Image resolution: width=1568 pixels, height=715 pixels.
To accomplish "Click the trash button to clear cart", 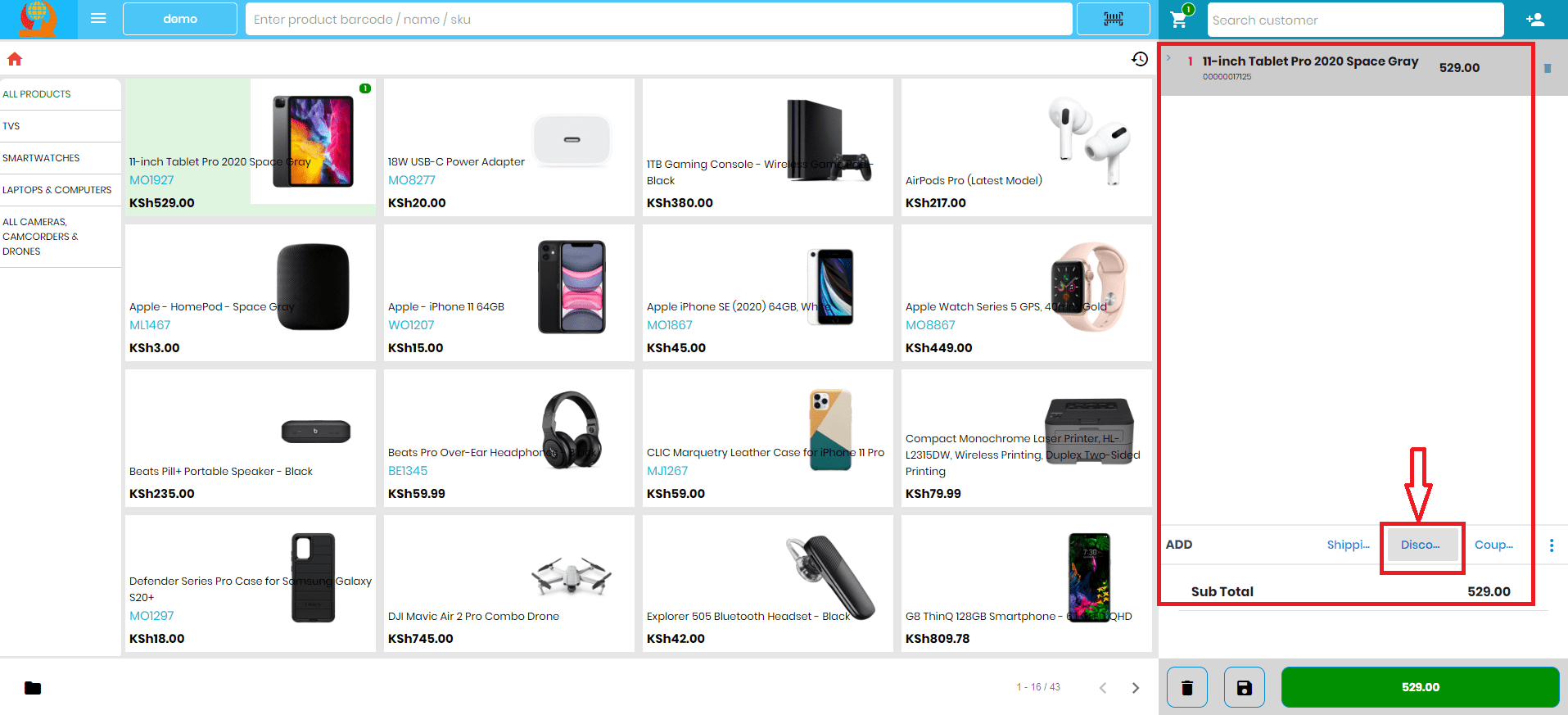I will coord(1187,687).
